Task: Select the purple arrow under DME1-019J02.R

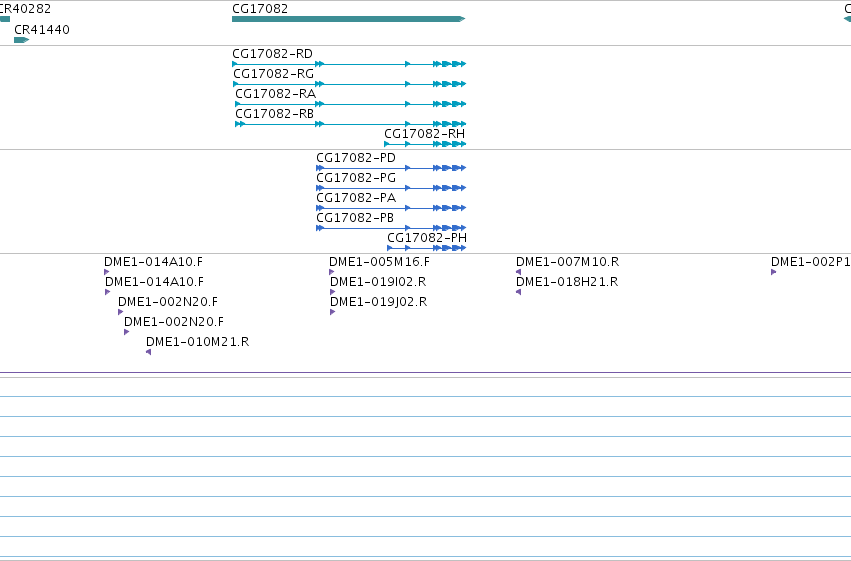Action: [x=333, y=312]
